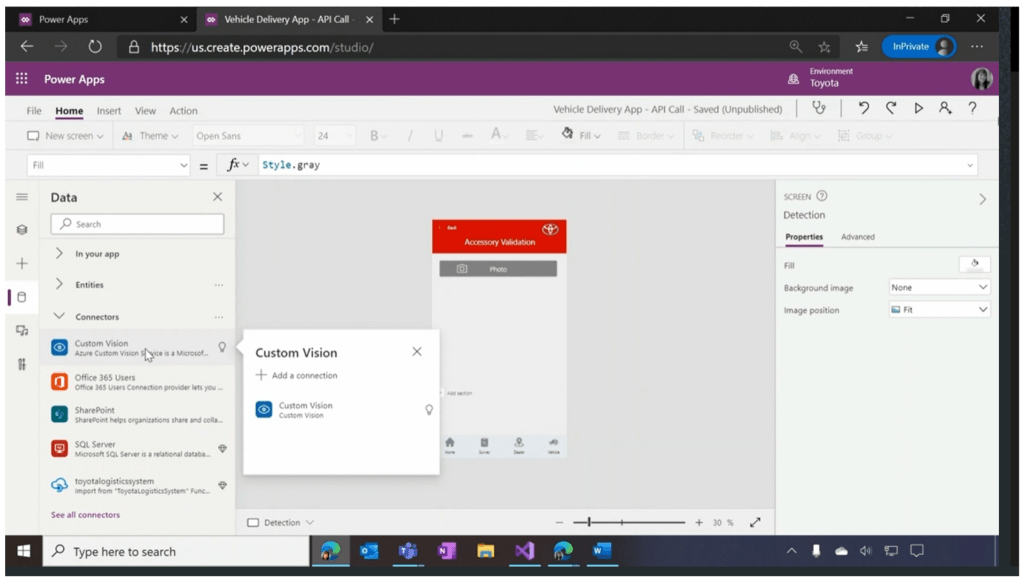Click the Preview app play icon
Viewport: 1023px width, 580px height.
click(918, 109)
